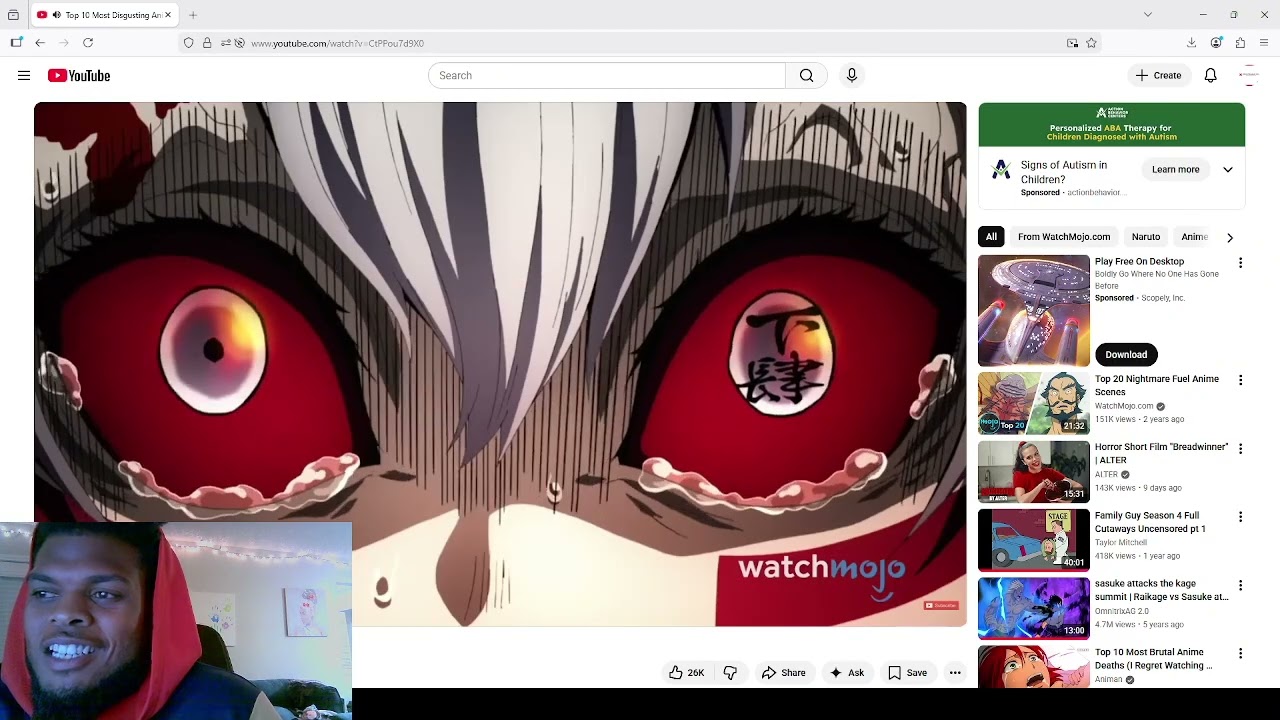
Task: Bookmark this page with star icon
Action: (1091, 43)
